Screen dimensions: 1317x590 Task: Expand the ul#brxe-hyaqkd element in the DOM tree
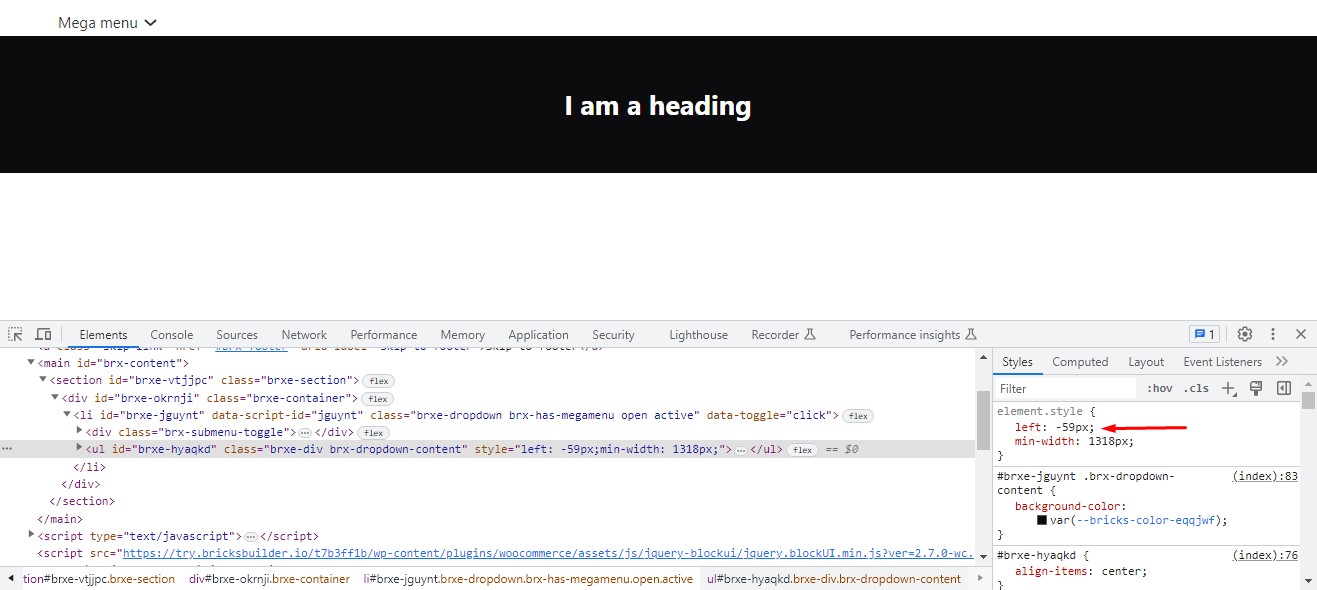click(x=78, y=449)
